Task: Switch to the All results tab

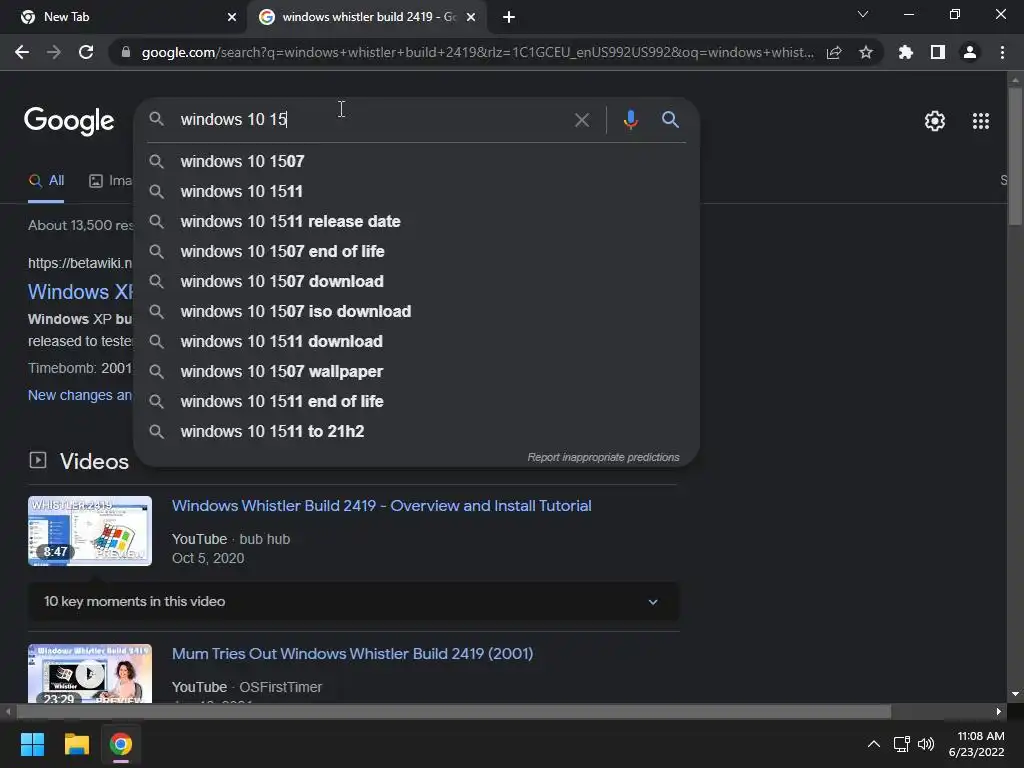Action: point(46,181)
